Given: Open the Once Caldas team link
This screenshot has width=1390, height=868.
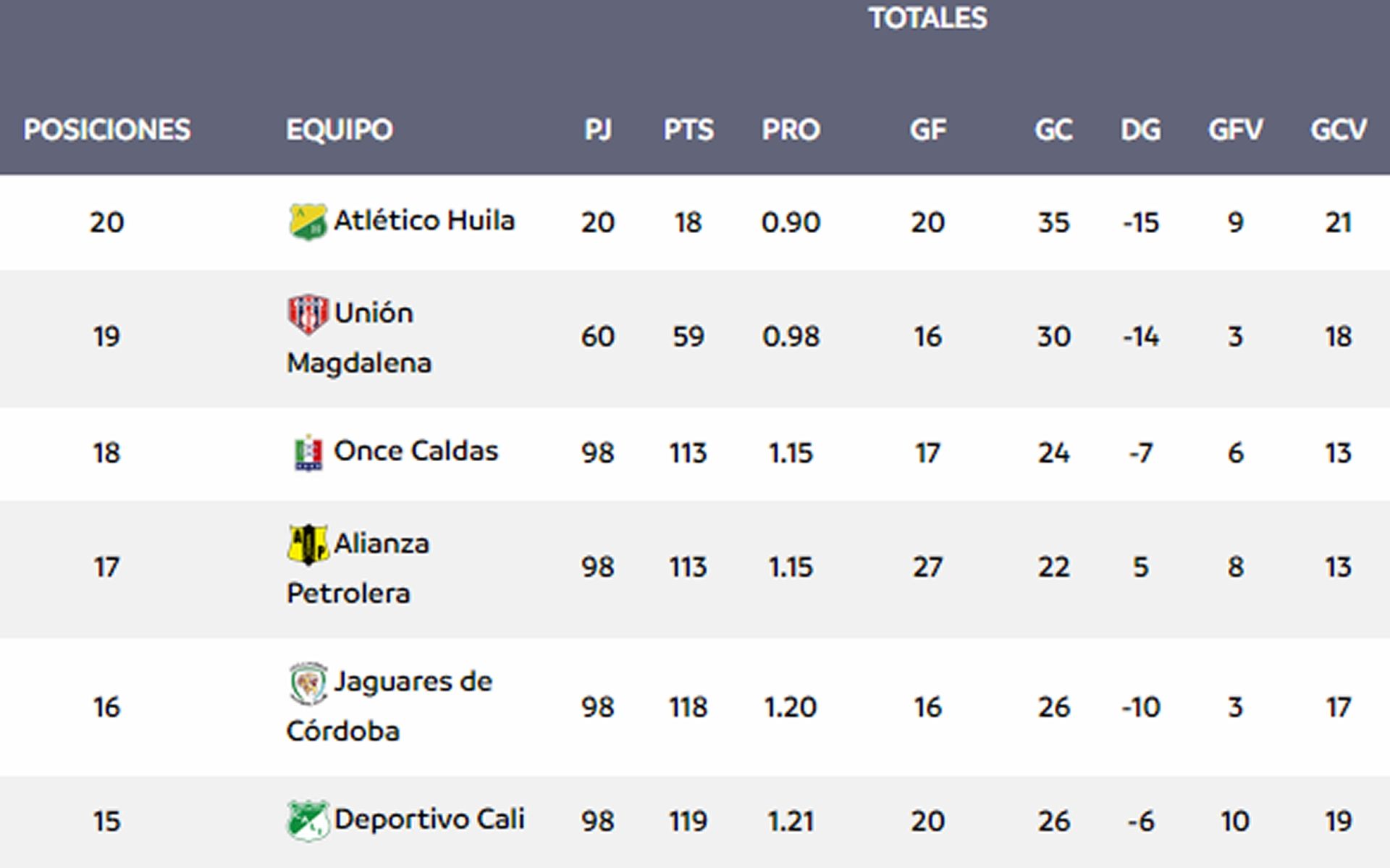Looking at the screenshot, I should [x=416, y=451].
